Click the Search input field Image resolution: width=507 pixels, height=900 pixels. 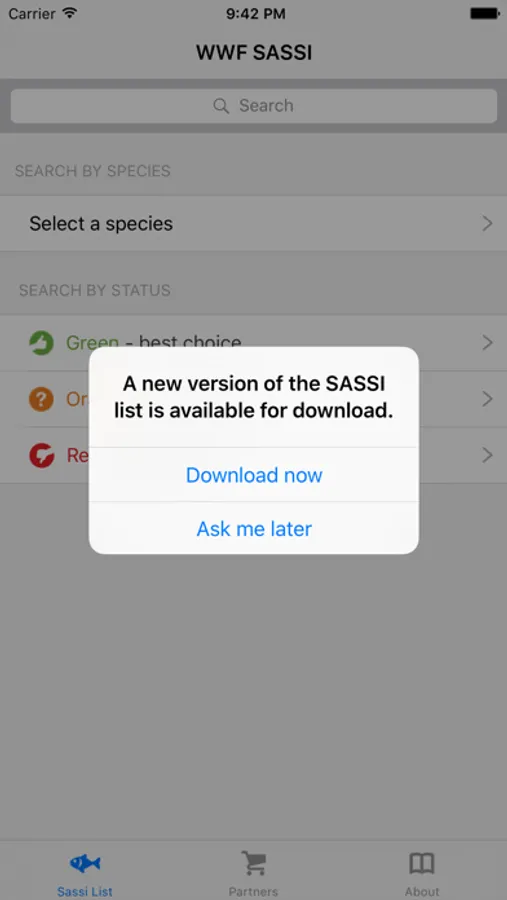click(x=254, y=106)
